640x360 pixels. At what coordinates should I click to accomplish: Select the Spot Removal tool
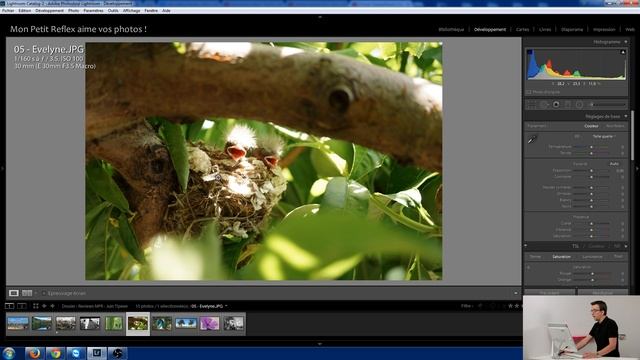pyautogui.click(x=544, y=105)
